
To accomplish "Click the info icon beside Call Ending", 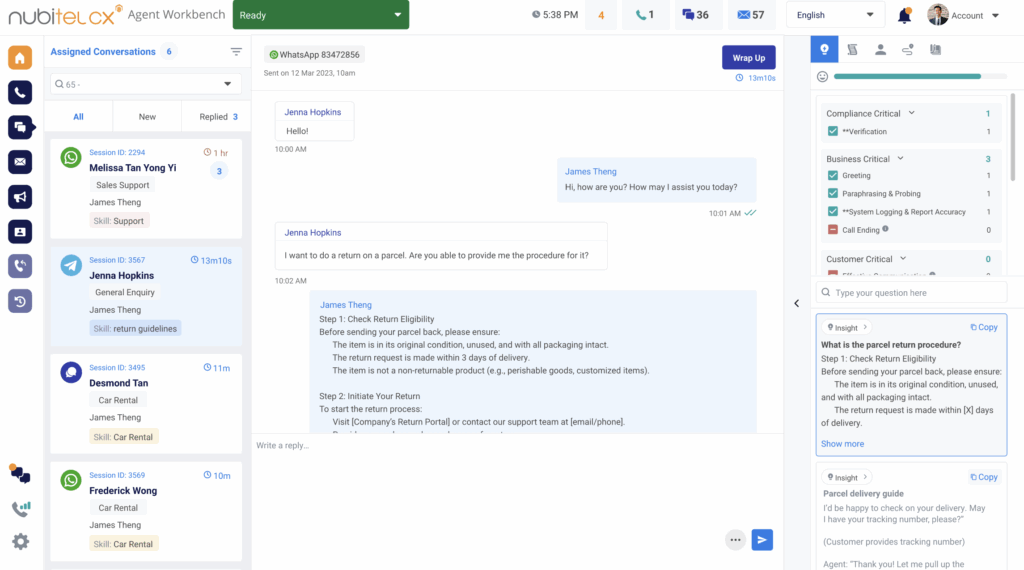I will (886, 229).
